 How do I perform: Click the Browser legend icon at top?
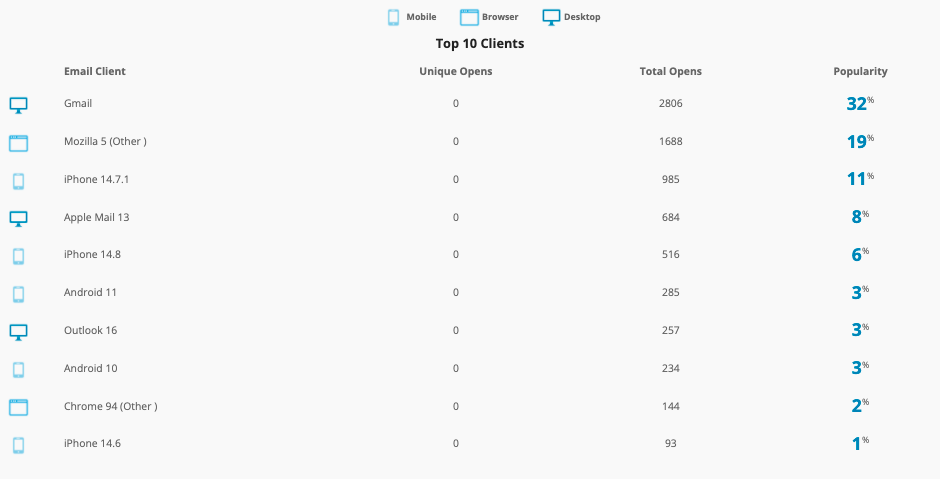[x=469, y=17]
